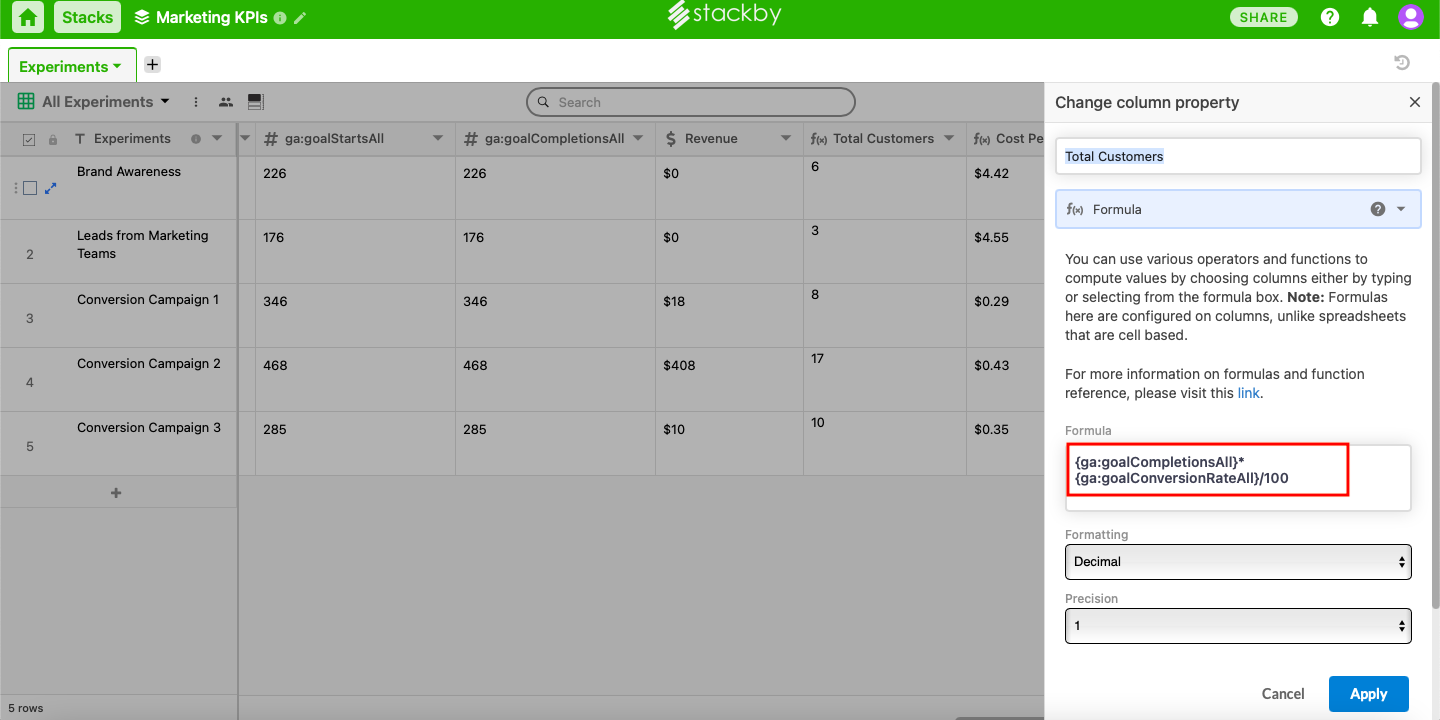Screen dimensions: 1440x720
Task: Edit stack name with pencil icon
Action: click(300, 18)
